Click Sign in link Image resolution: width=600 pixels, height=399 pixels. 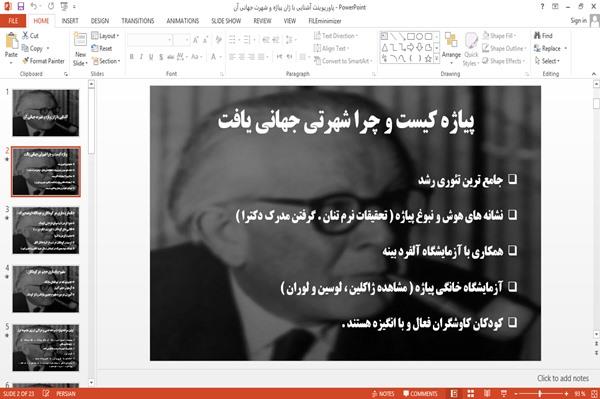[578, 21]
